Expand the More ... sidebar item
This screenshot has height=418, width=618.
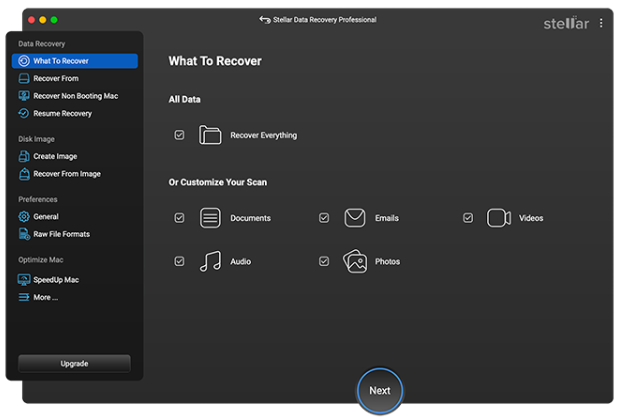point(45,297)
